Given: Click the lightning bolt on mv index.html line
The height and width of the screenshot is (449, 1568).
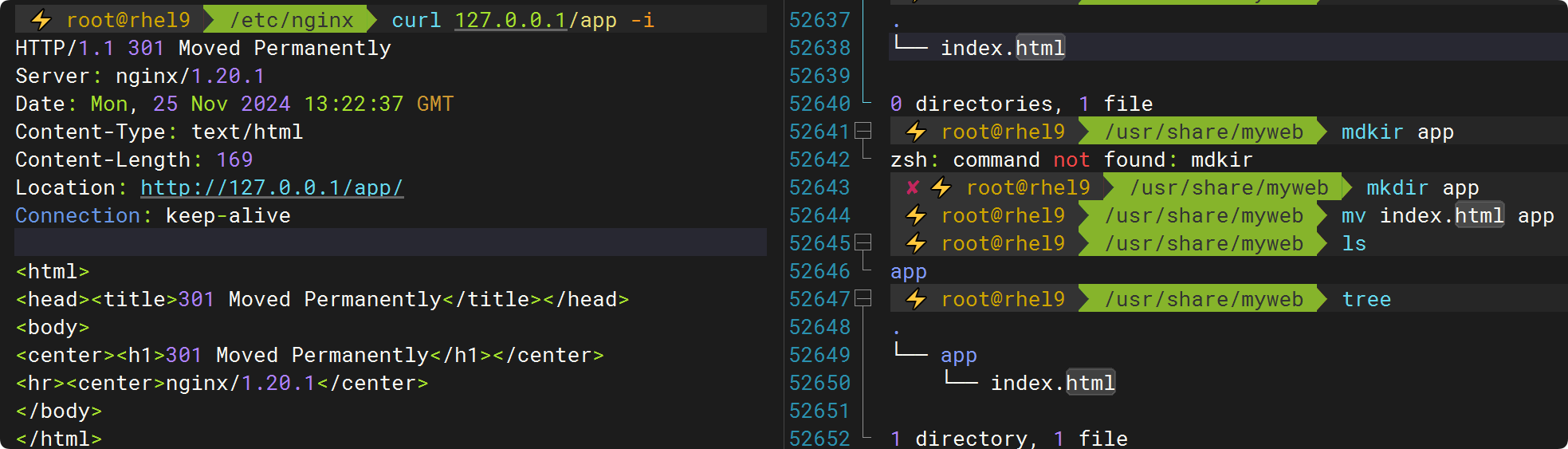Looking at the screenshot, I should (x=916, y=215).
